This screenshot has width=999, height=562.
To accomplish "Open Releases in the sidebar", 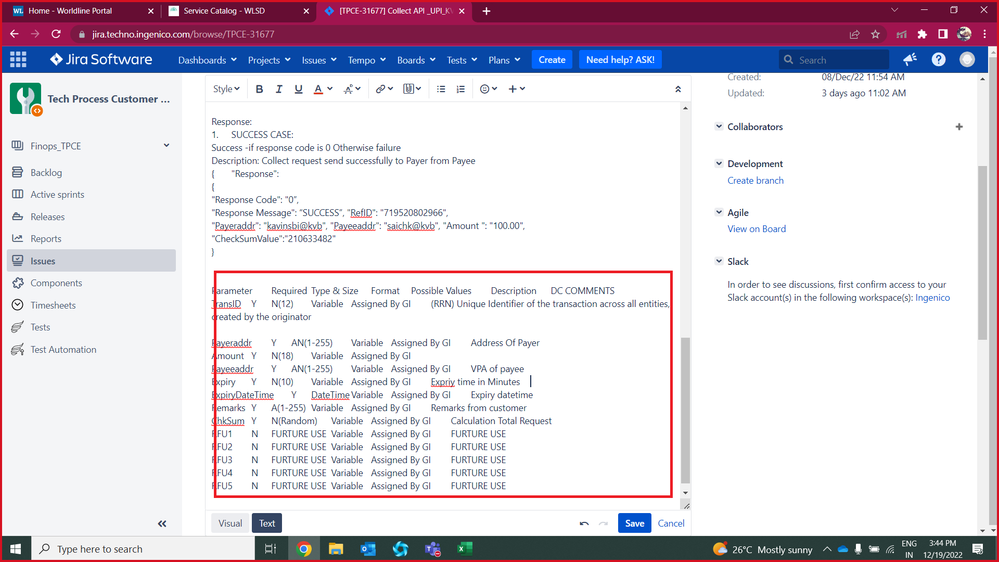I will pyautogui.click(x=47, y=217).
